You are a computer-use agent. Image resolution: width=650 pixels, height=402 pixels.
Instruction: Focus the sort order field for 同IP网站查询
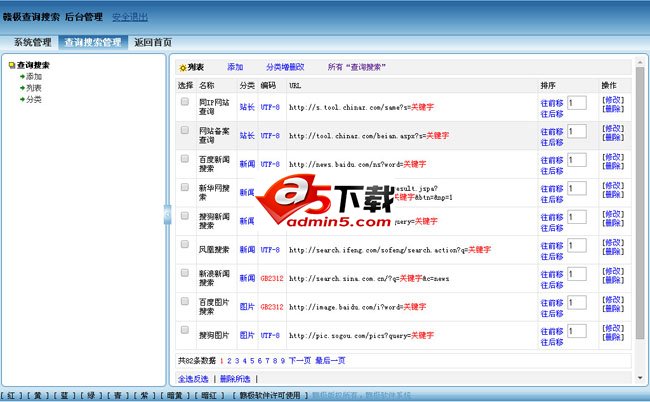(577, 103)
